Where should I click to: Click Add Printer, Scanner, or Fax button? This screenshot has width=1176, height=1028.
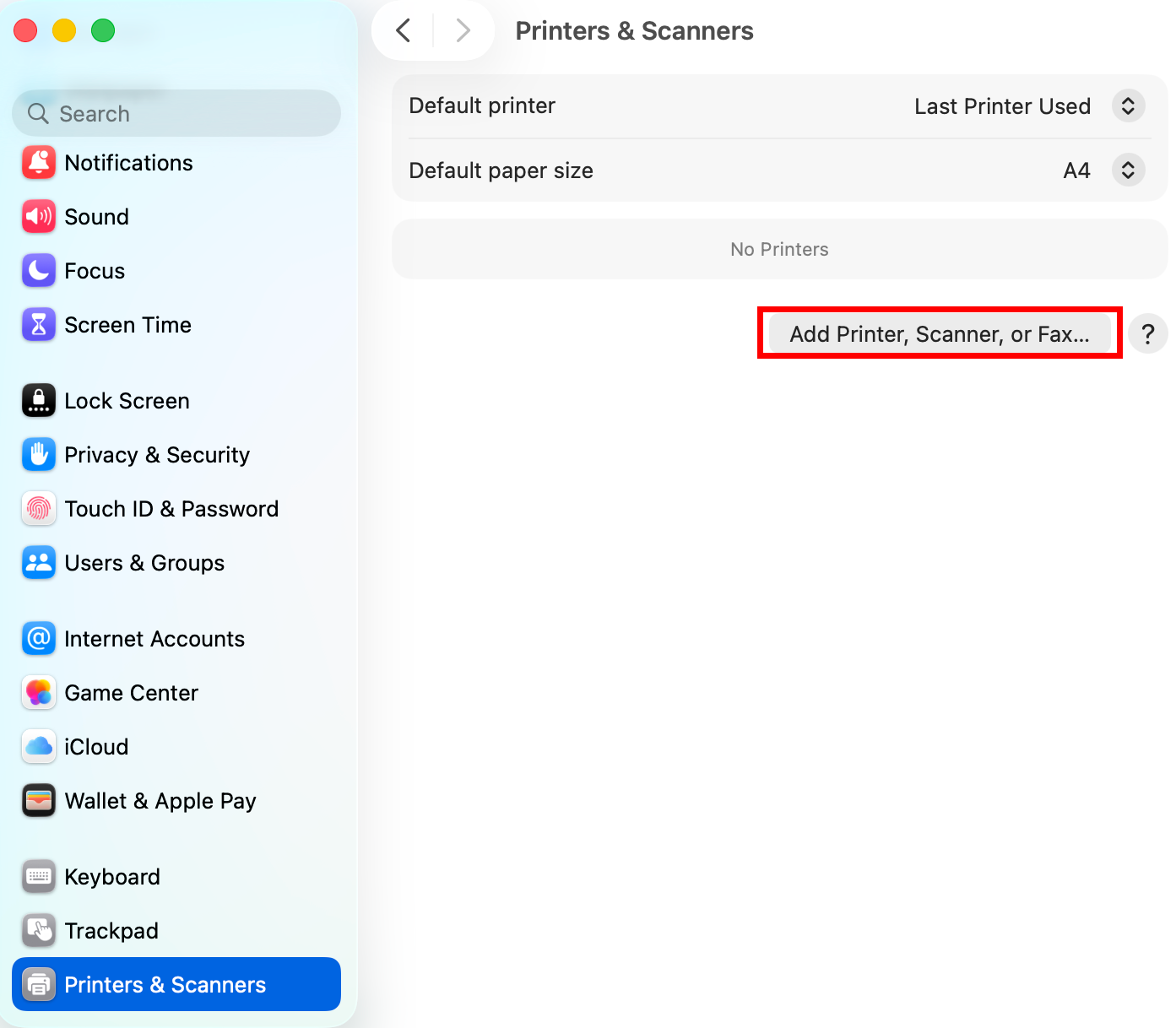click(939, 334)
